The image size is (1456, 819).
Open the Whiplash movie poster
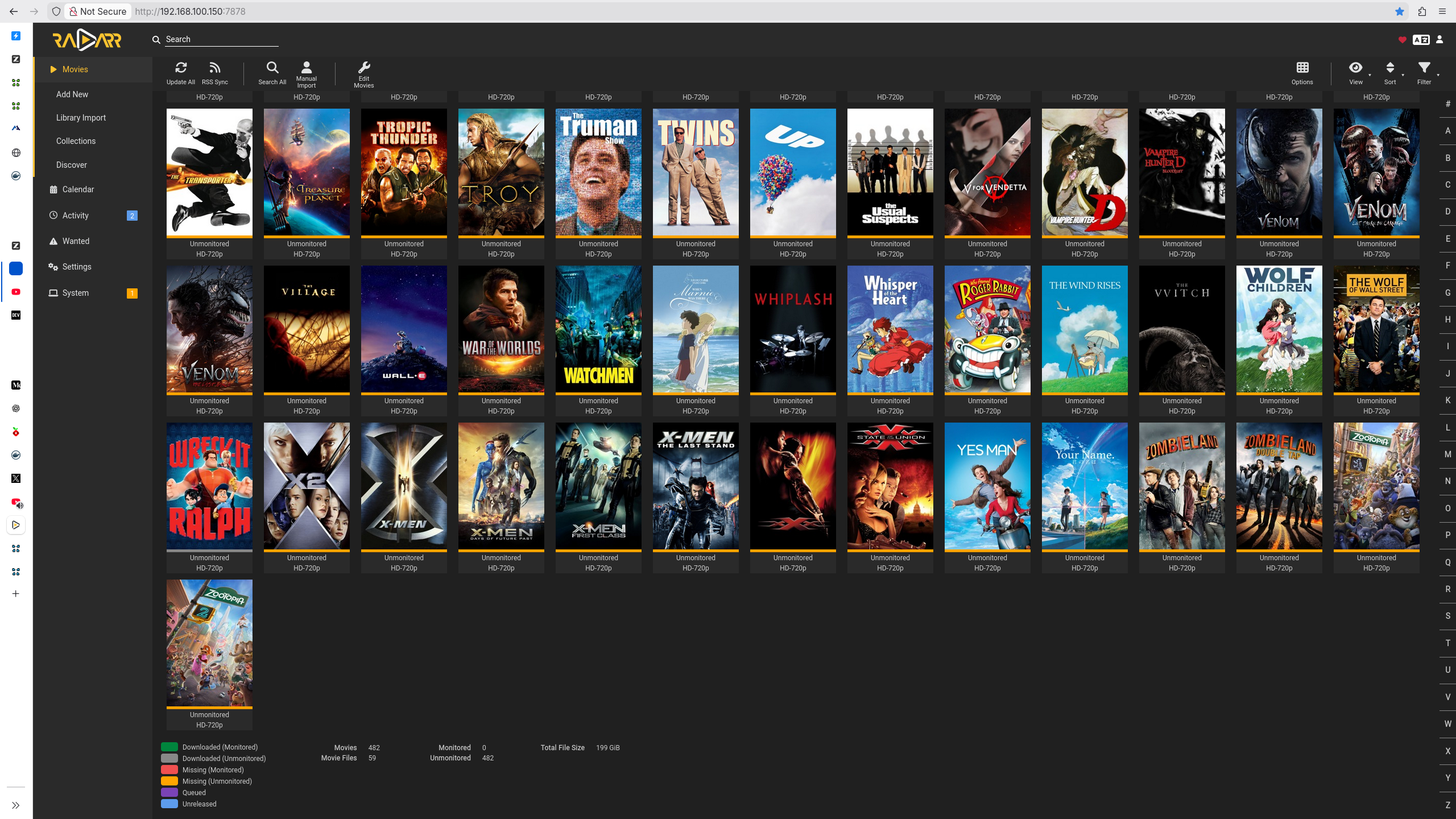[793, 329]
